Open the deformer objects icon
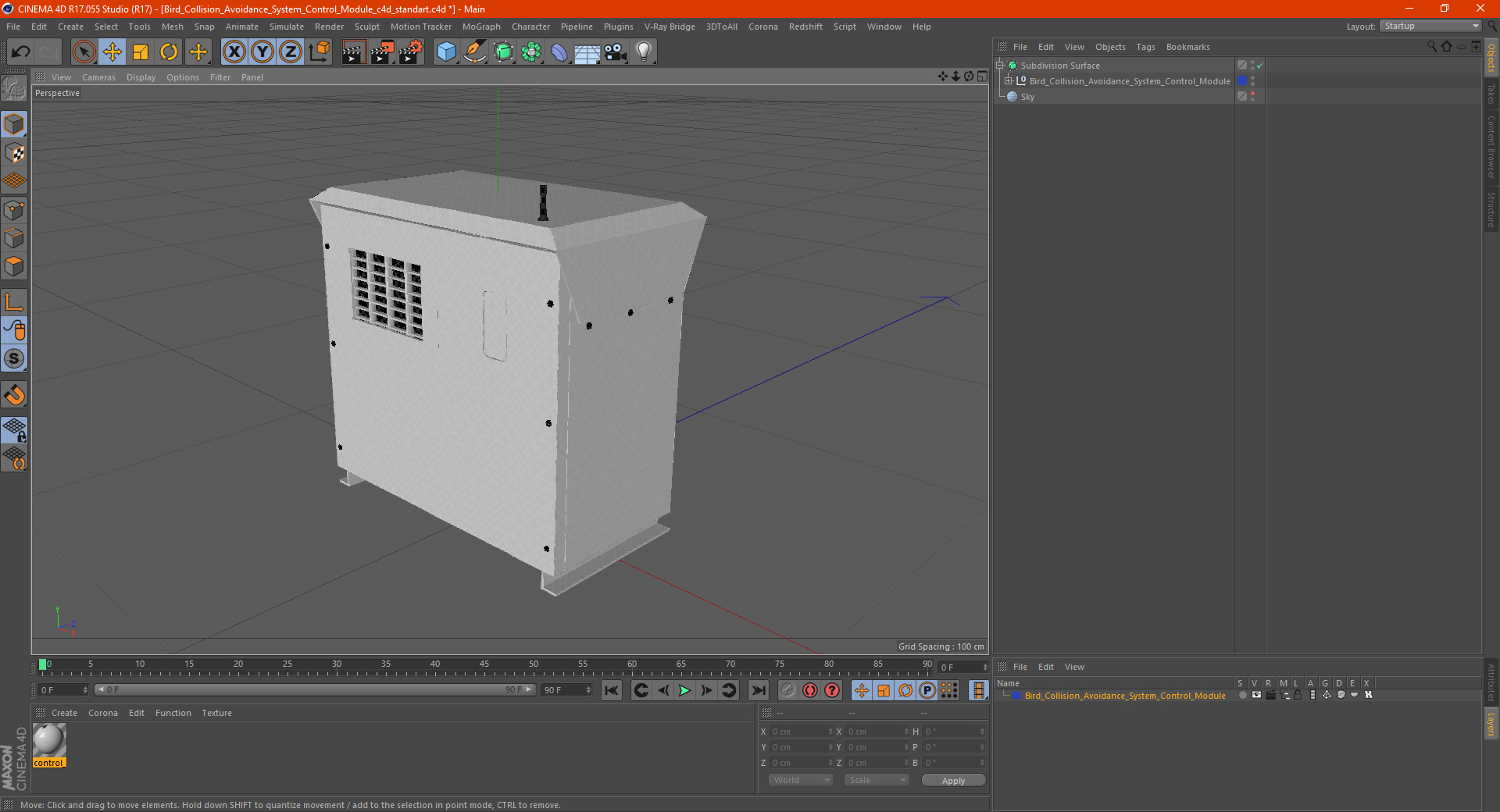 tap(559, 52)
